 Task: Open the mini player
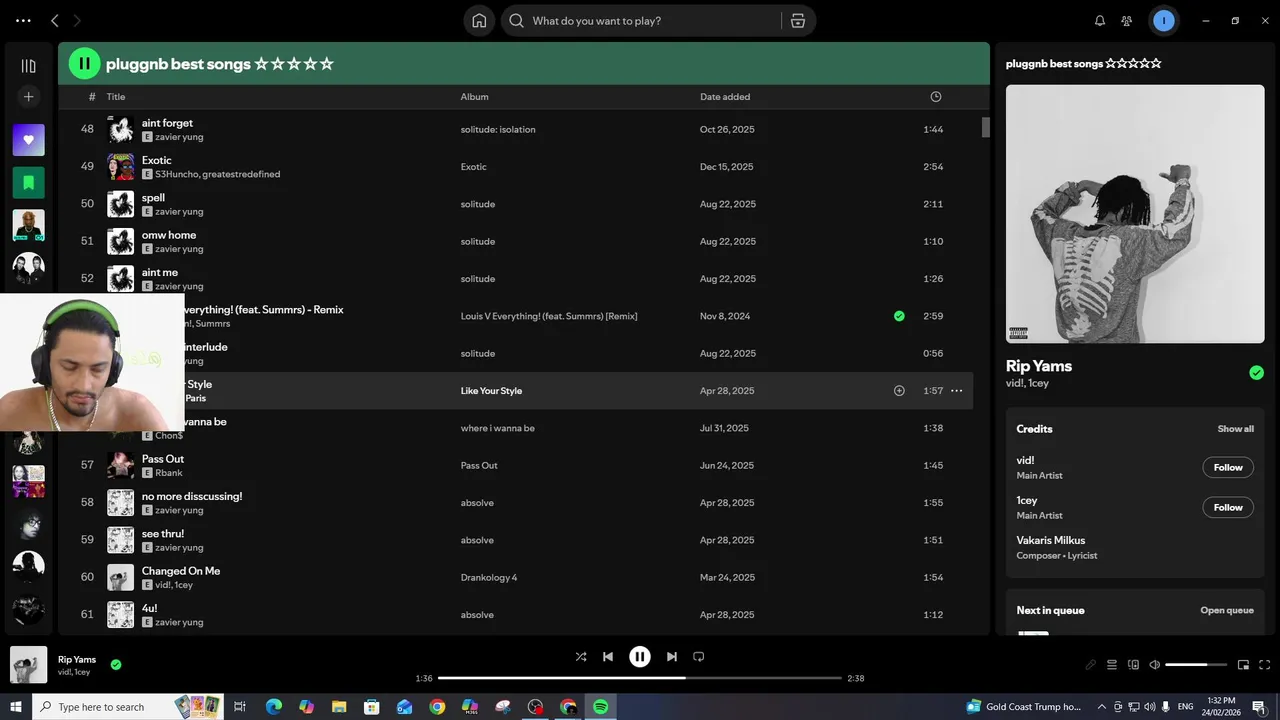[x=1243, y=665]
